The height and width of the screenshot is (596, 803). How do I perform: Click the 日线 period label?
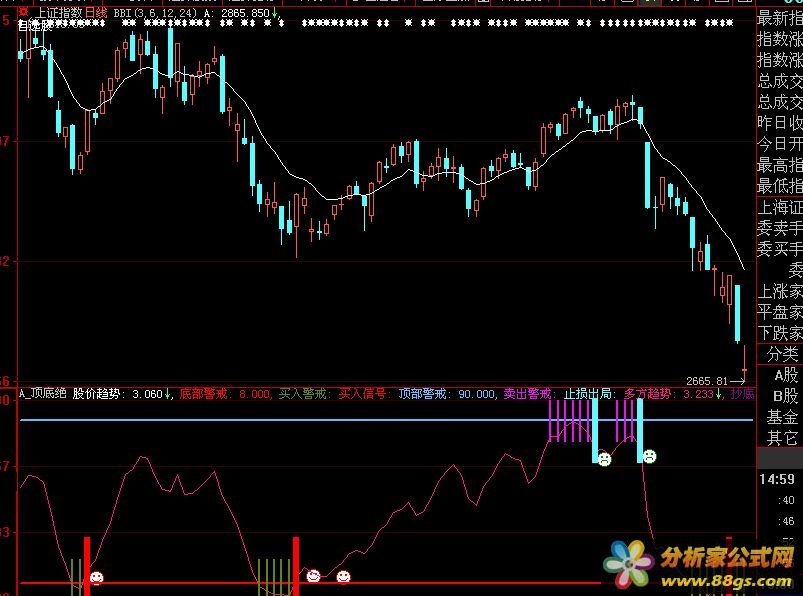[96, 13]
